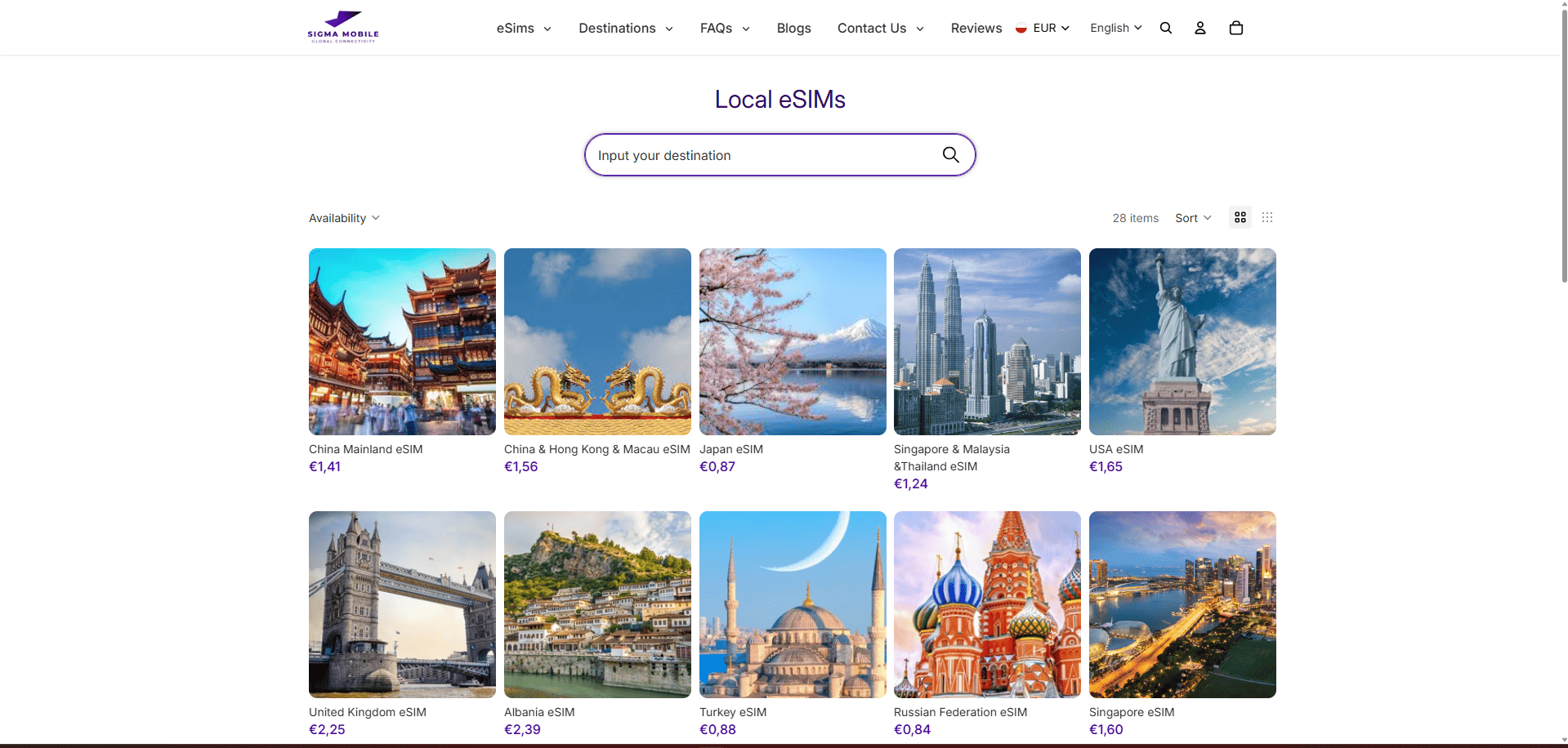Click China Mainland eSIM title link
Image resolution: width=1568 pixels, height=748 pixels.
tap(366, 449)
